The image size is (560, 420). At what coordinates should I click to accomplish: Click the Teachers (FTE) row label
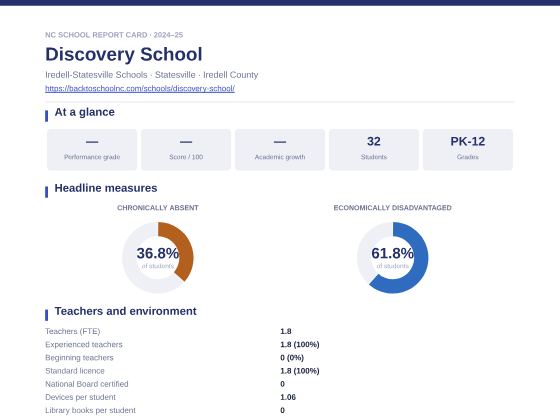[x=72, y=331]
